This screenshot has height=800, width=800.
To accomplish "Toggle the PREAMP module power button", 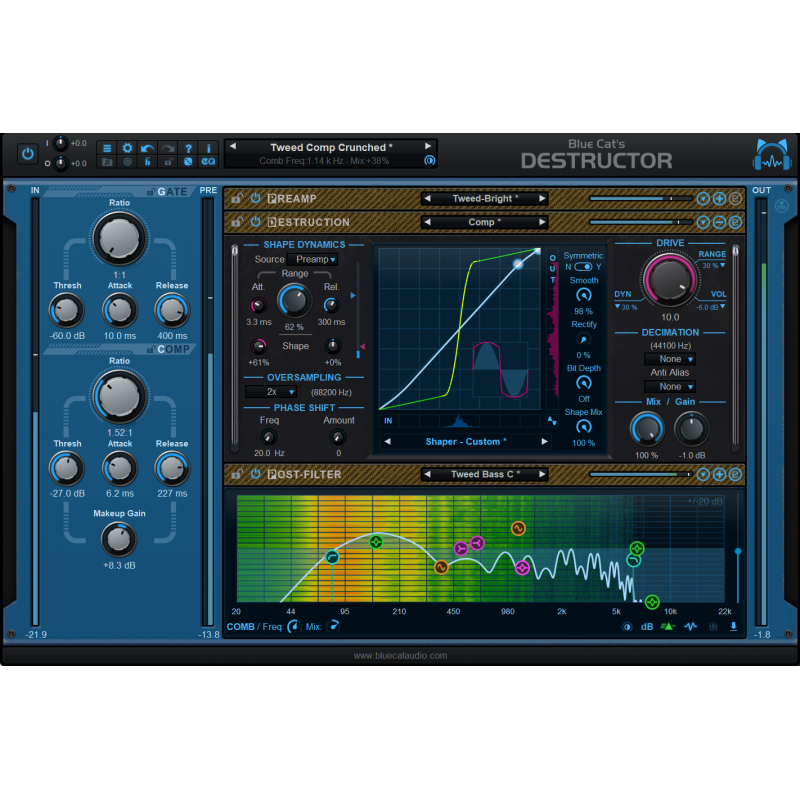I will (255, 198).
